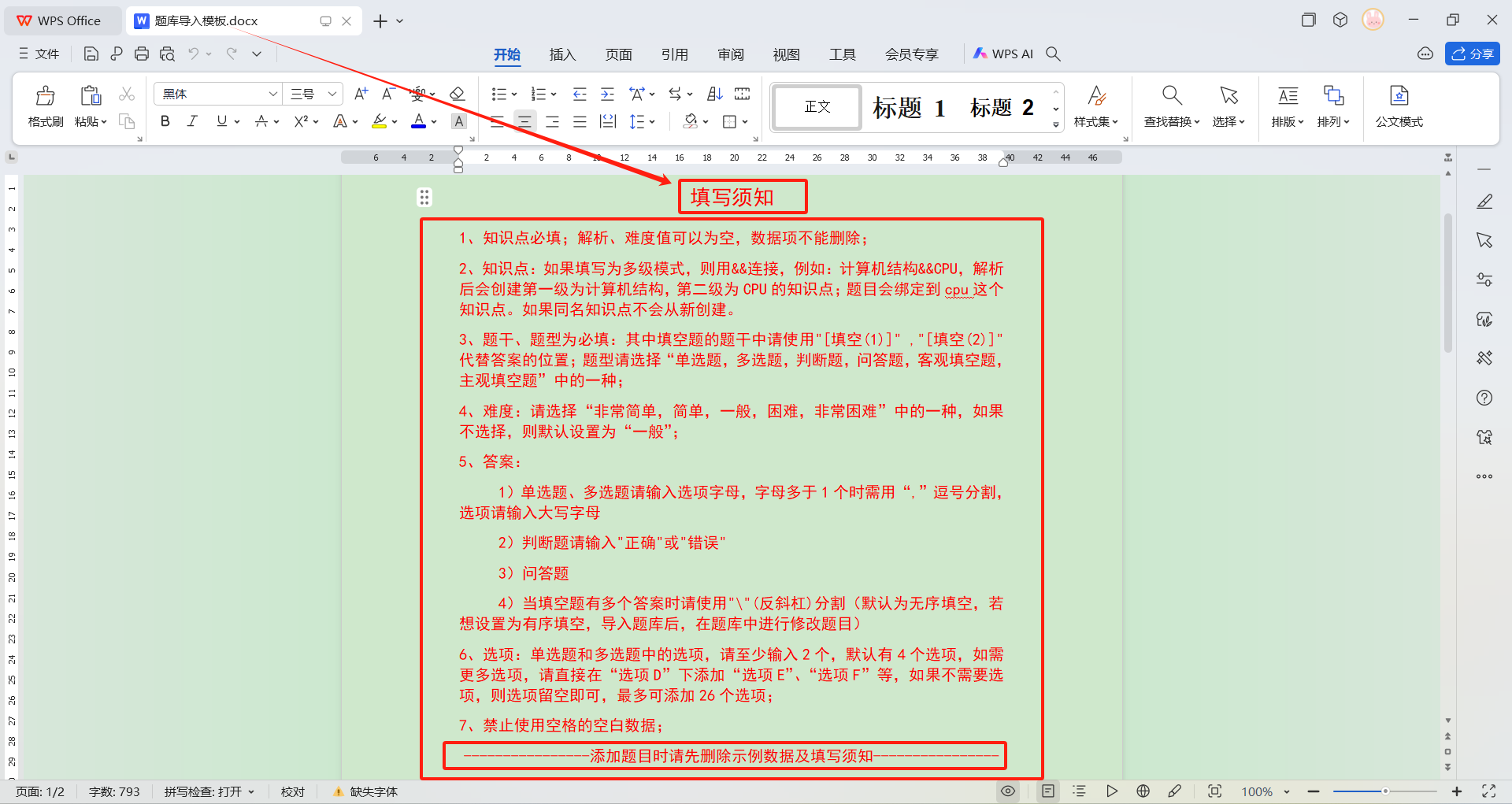Click the 题库导入模板.docx document tab
1512x804 pixels.
206,21
